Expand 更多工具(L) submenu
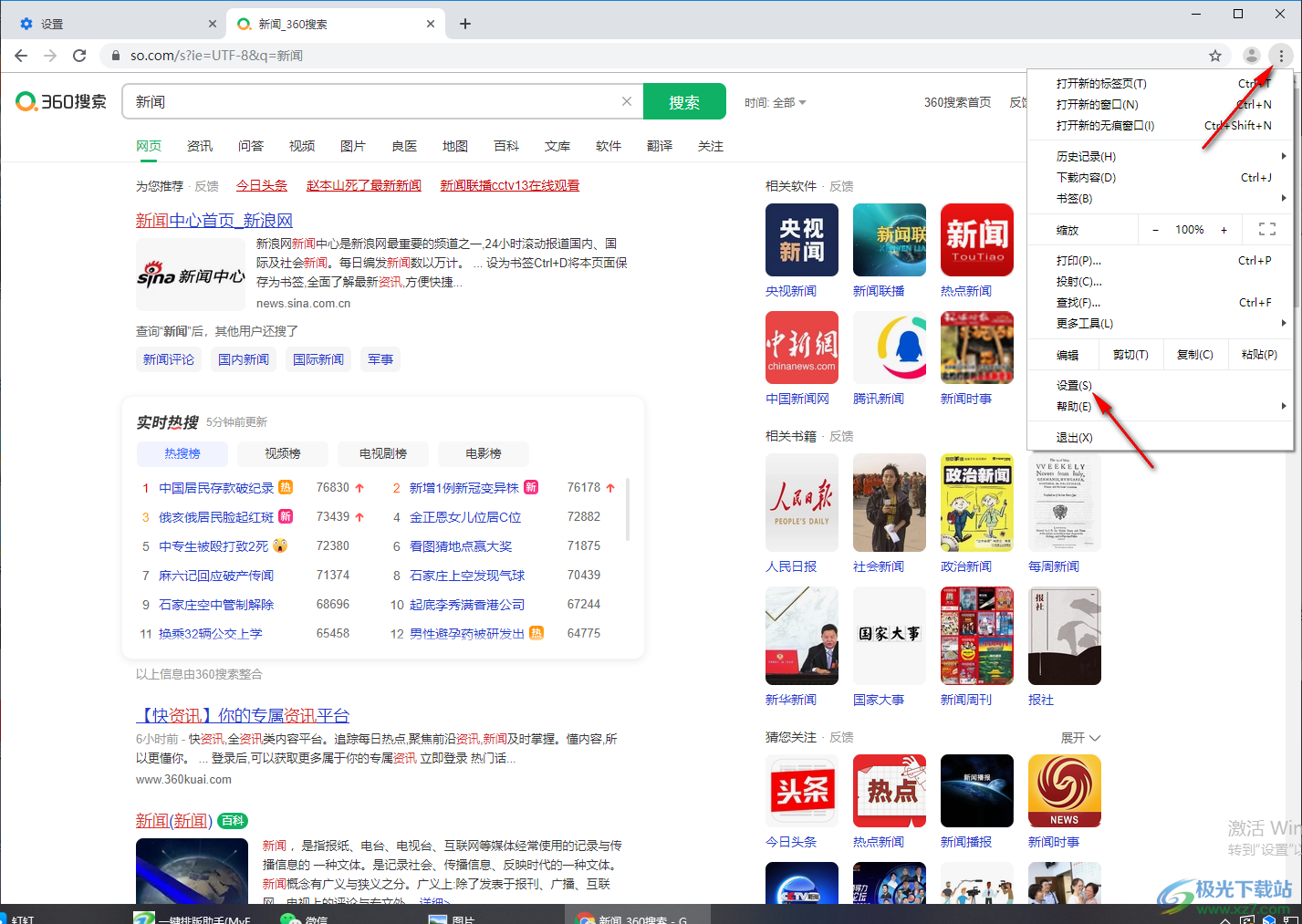Image resolution: width=1302 pixels, height=924 pixels. point(1160,323)
